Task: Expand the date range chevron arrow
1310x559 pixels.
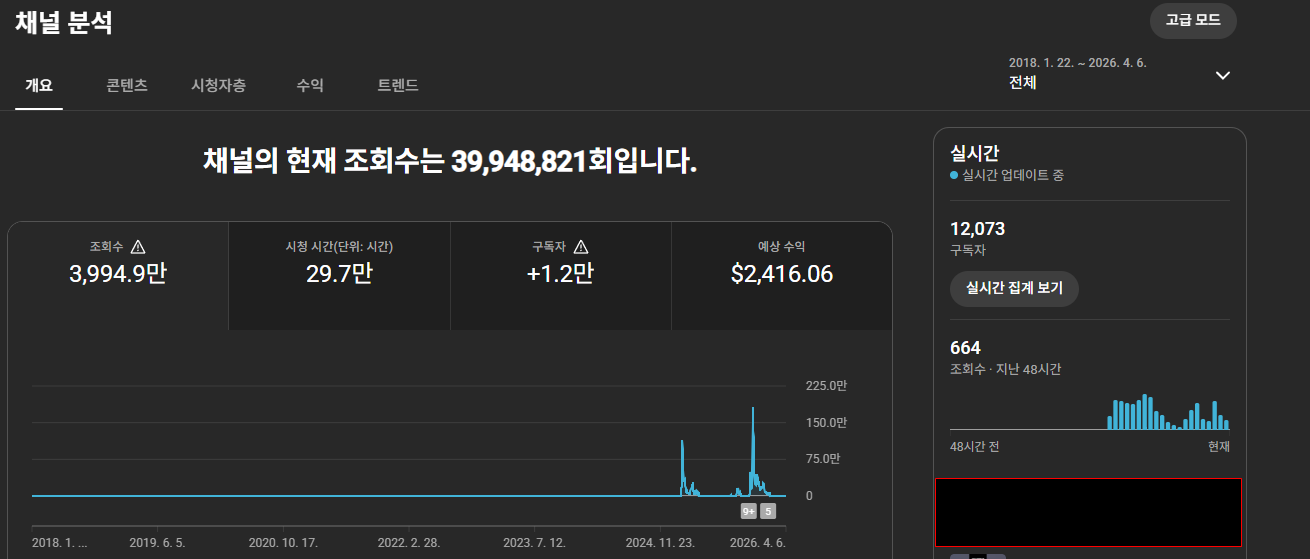Action: [x=1222, y=75]
